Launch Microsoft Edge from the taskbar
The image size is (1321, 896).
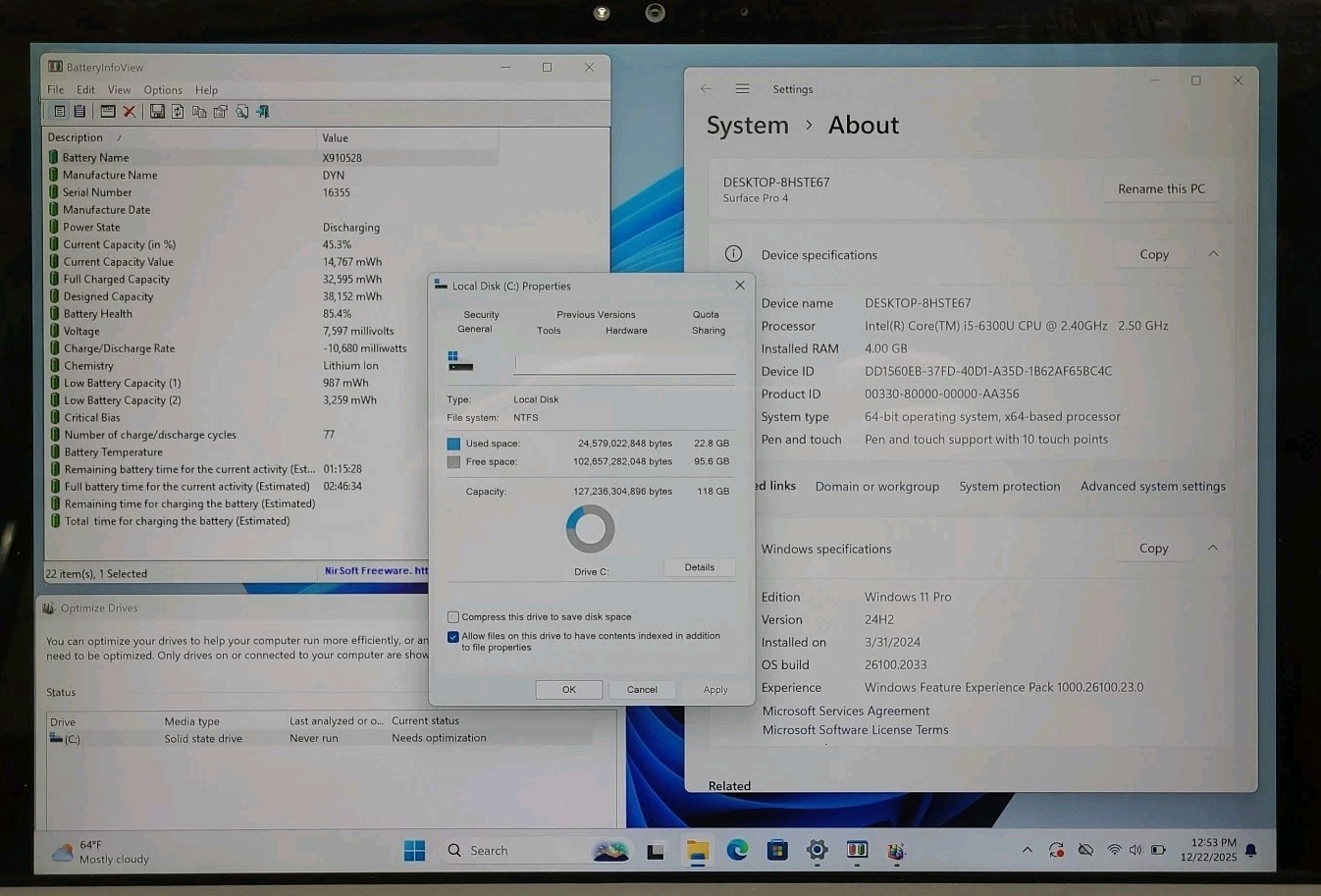tap(737, 850)
